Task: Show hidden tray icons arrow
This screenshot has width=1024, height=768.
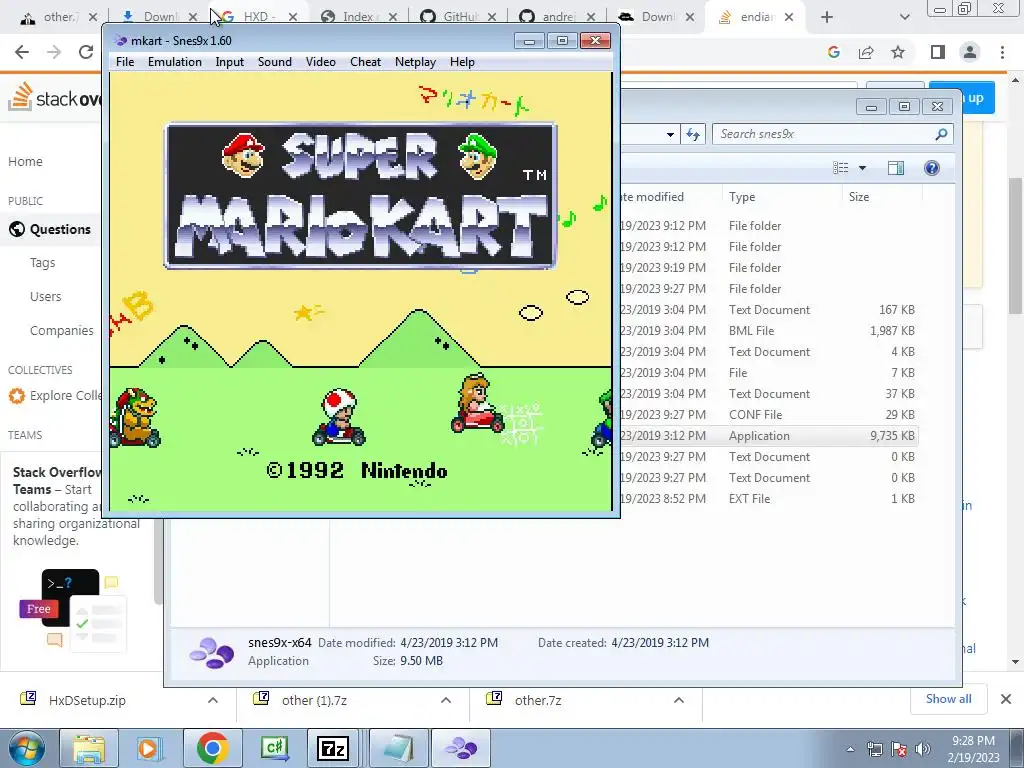Action: [x=850, y=749]
